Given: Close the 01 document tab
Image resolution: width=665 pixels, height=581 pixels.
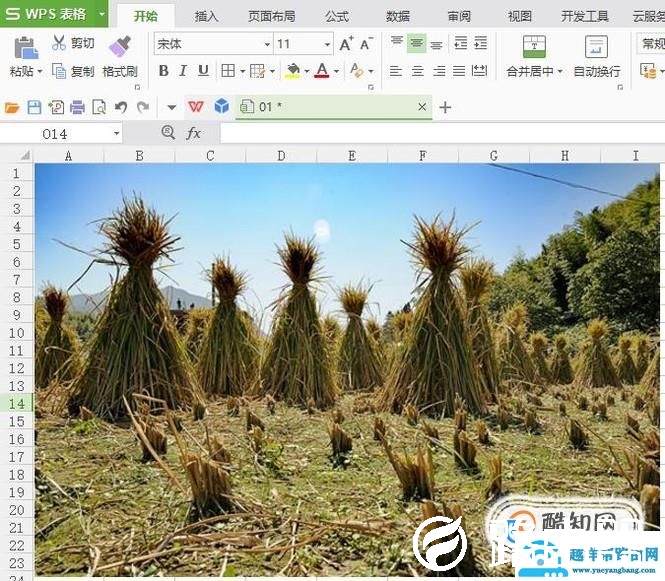Looking at the screenshot, I should point(422,107).
